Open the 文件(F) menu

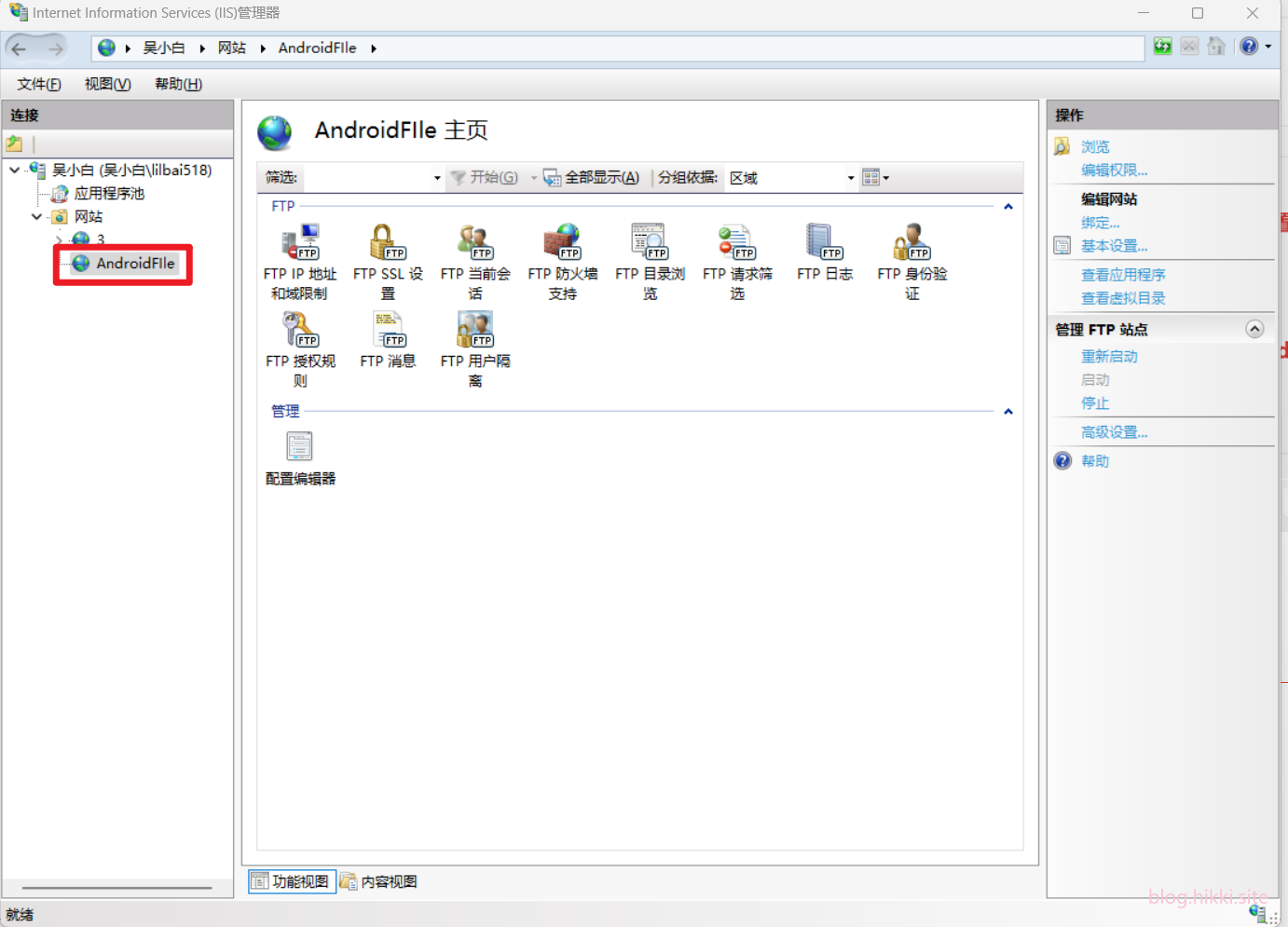(x=39, y=84)
